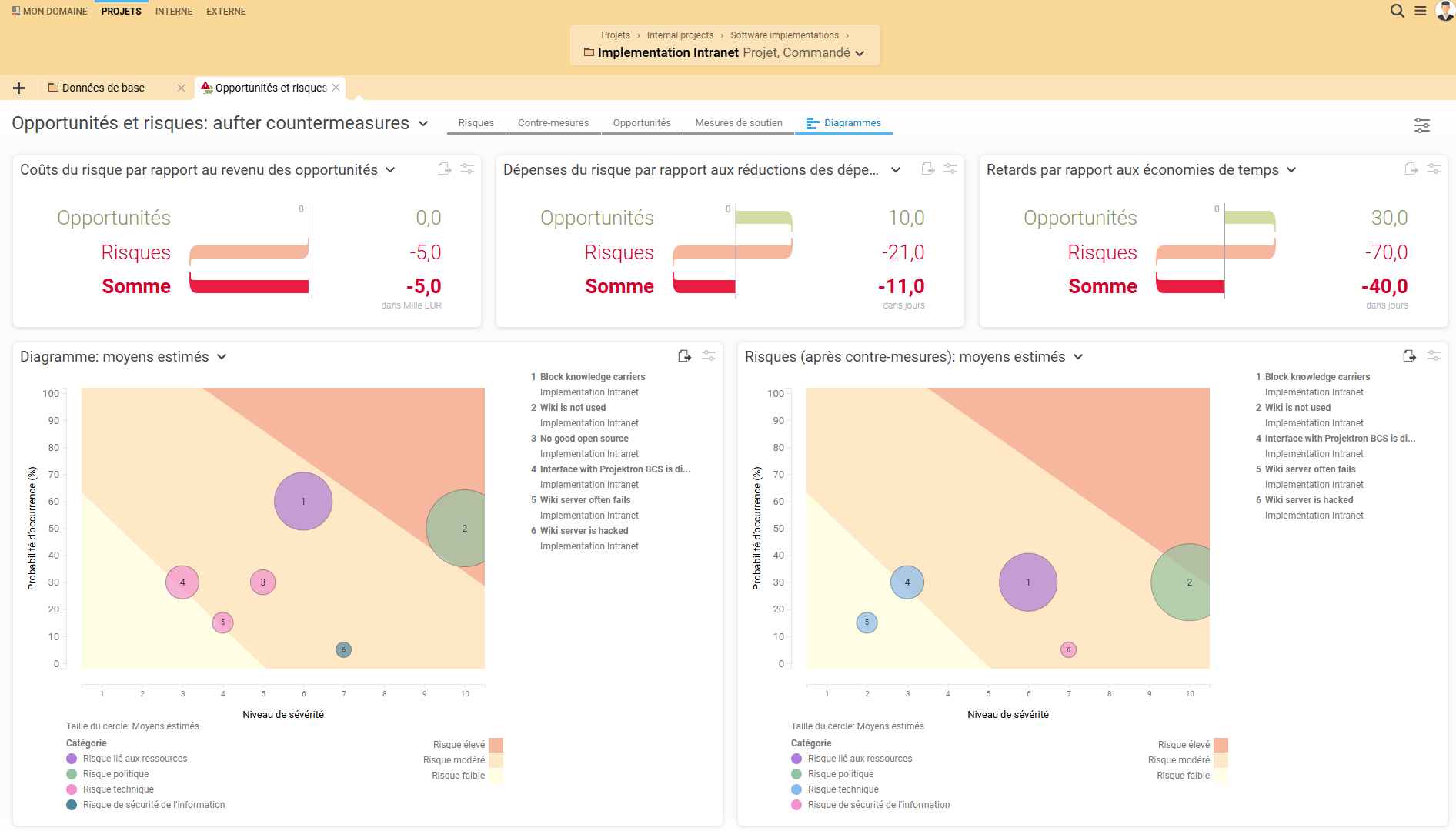Follow 'Internal projects' breadcrumb link
The height and width of the screenshot is (831, 1456).
point(680,35)
